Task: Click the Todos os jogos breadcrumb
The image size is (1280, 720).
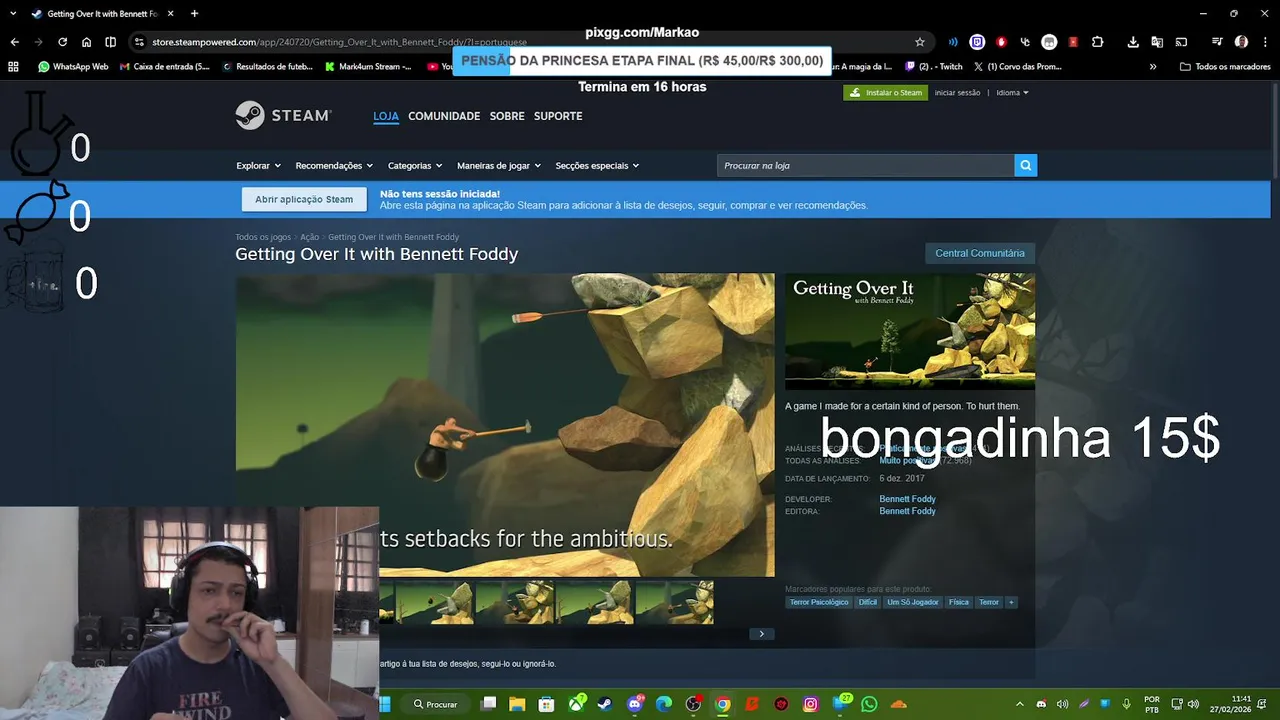Action: tap(263, 237)
